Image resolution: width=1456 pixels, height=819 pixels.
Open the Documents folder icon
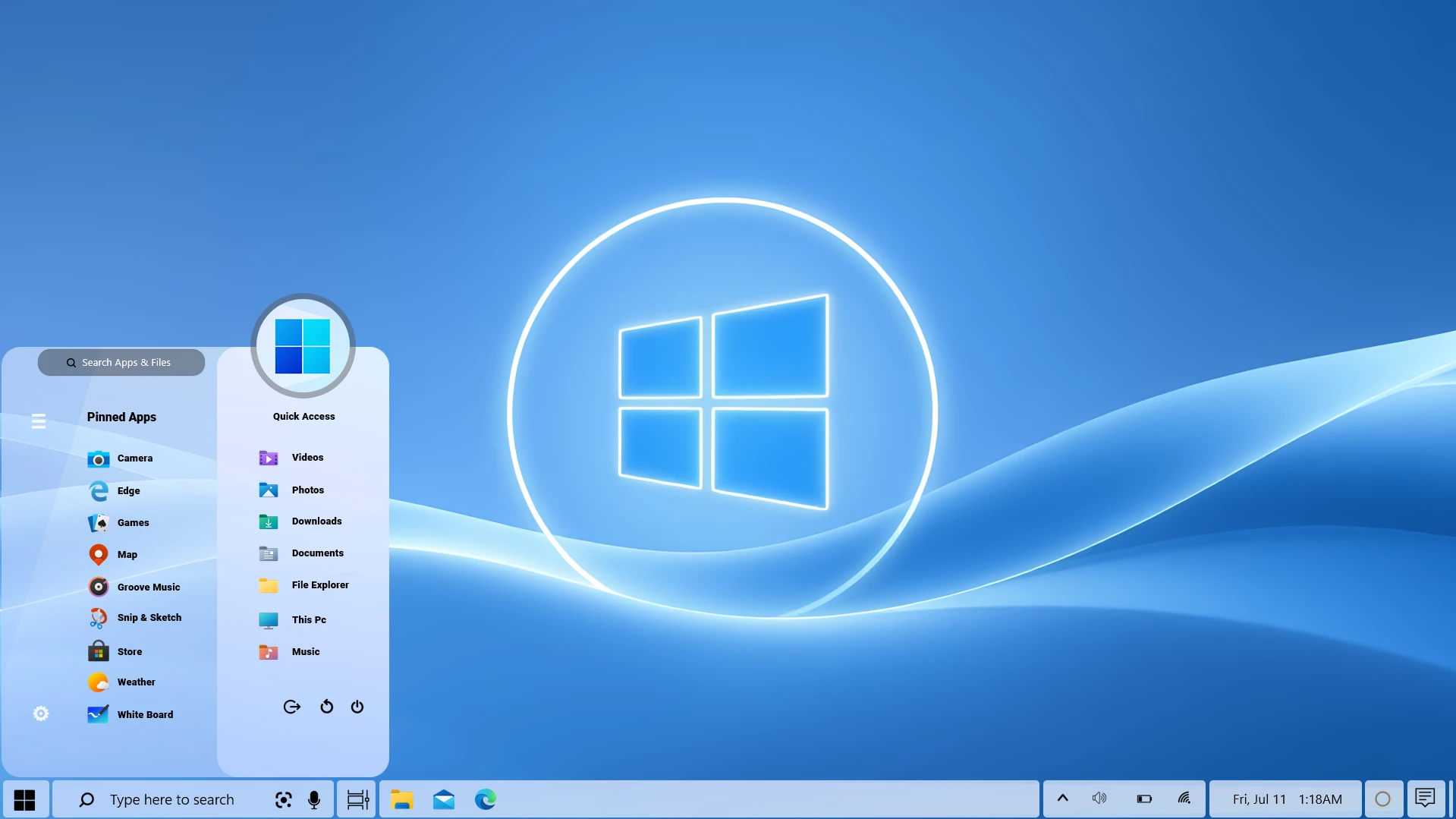(x=269, y=553)
